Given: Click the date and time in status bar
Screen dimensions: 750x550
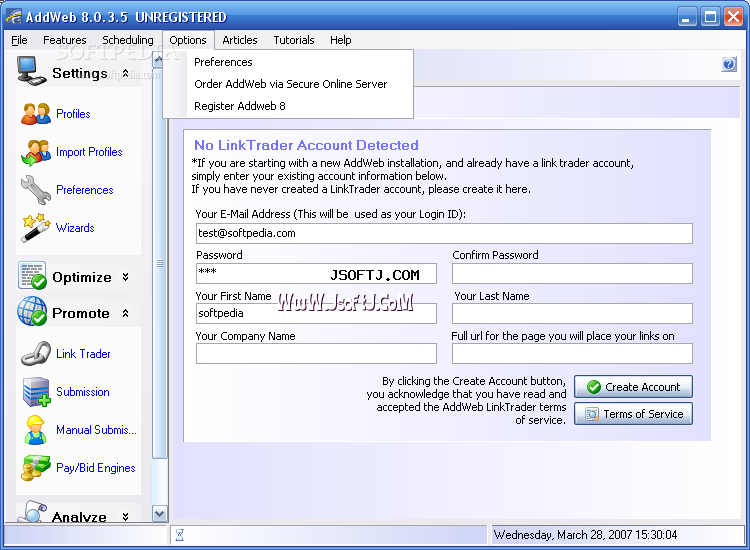Looking at the screenshot, I should tap(585, 535).
